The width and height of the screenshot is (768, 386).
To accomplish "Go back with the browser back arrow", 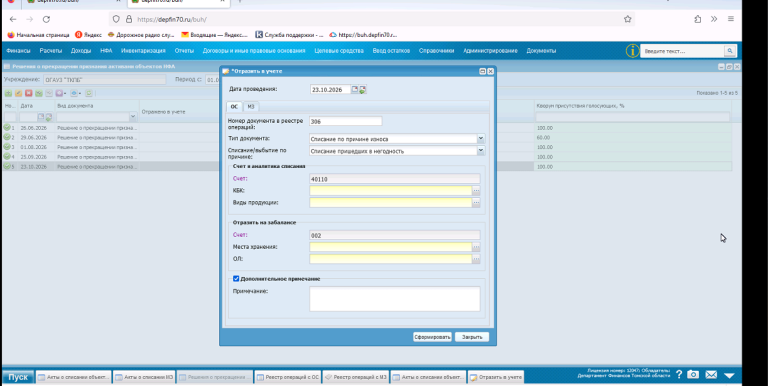I will (x=13, y=19).
